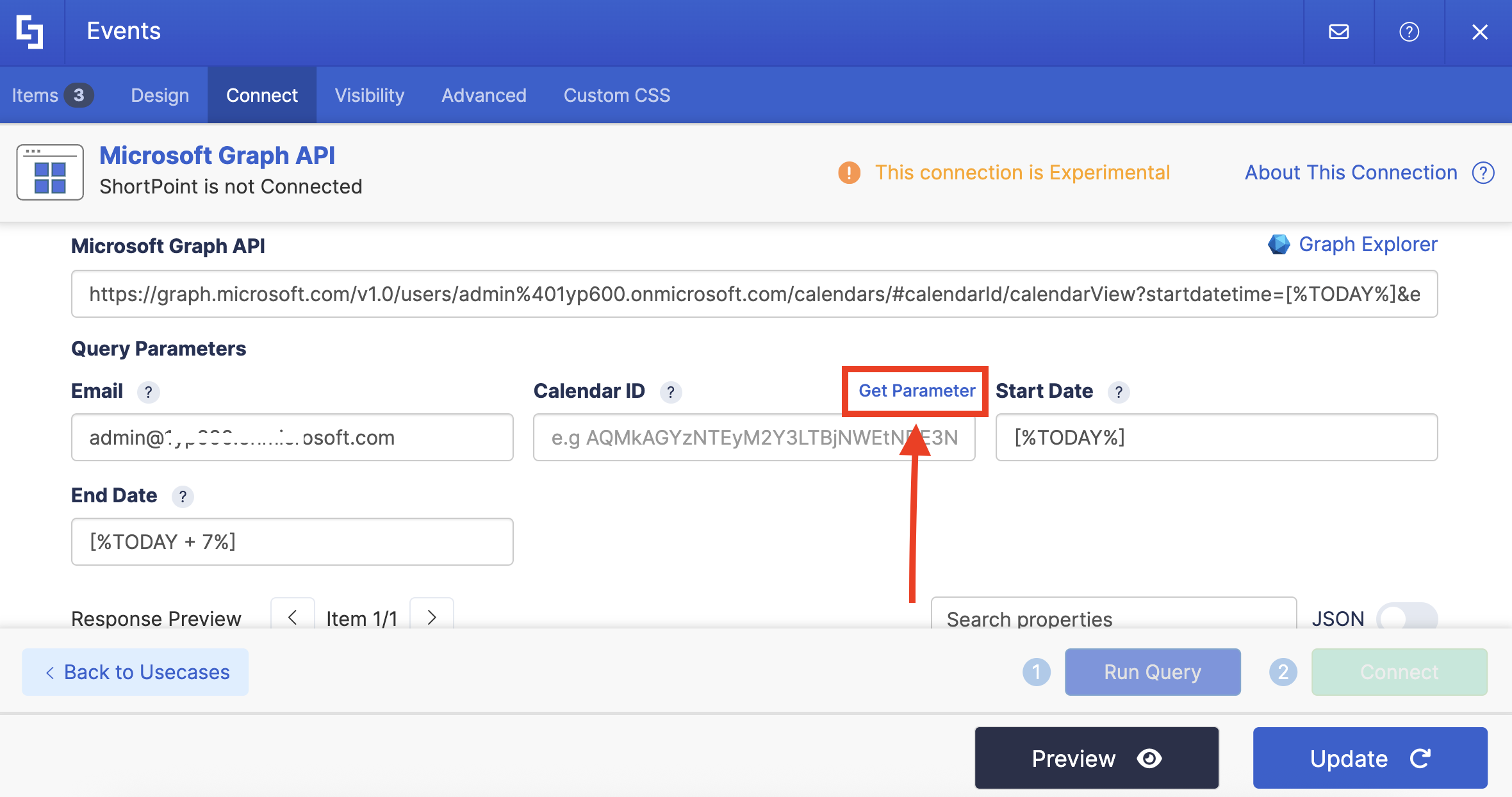Click the Calendar ID help icon
Screen dimensions: 1512x797
[670, 392]
